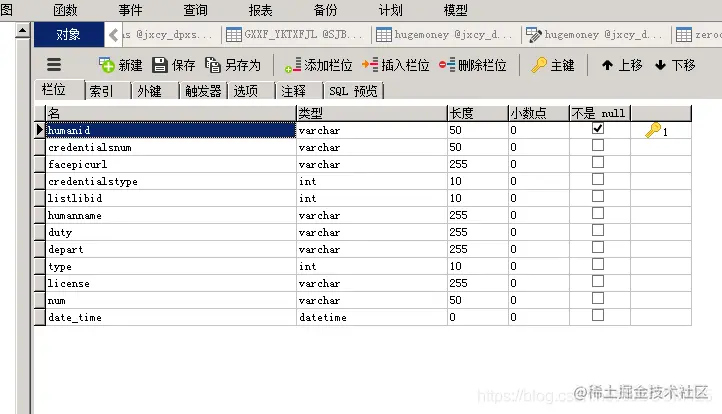Open the GXXF_YKTXFJL @SJB table tab

pos(296,35)
